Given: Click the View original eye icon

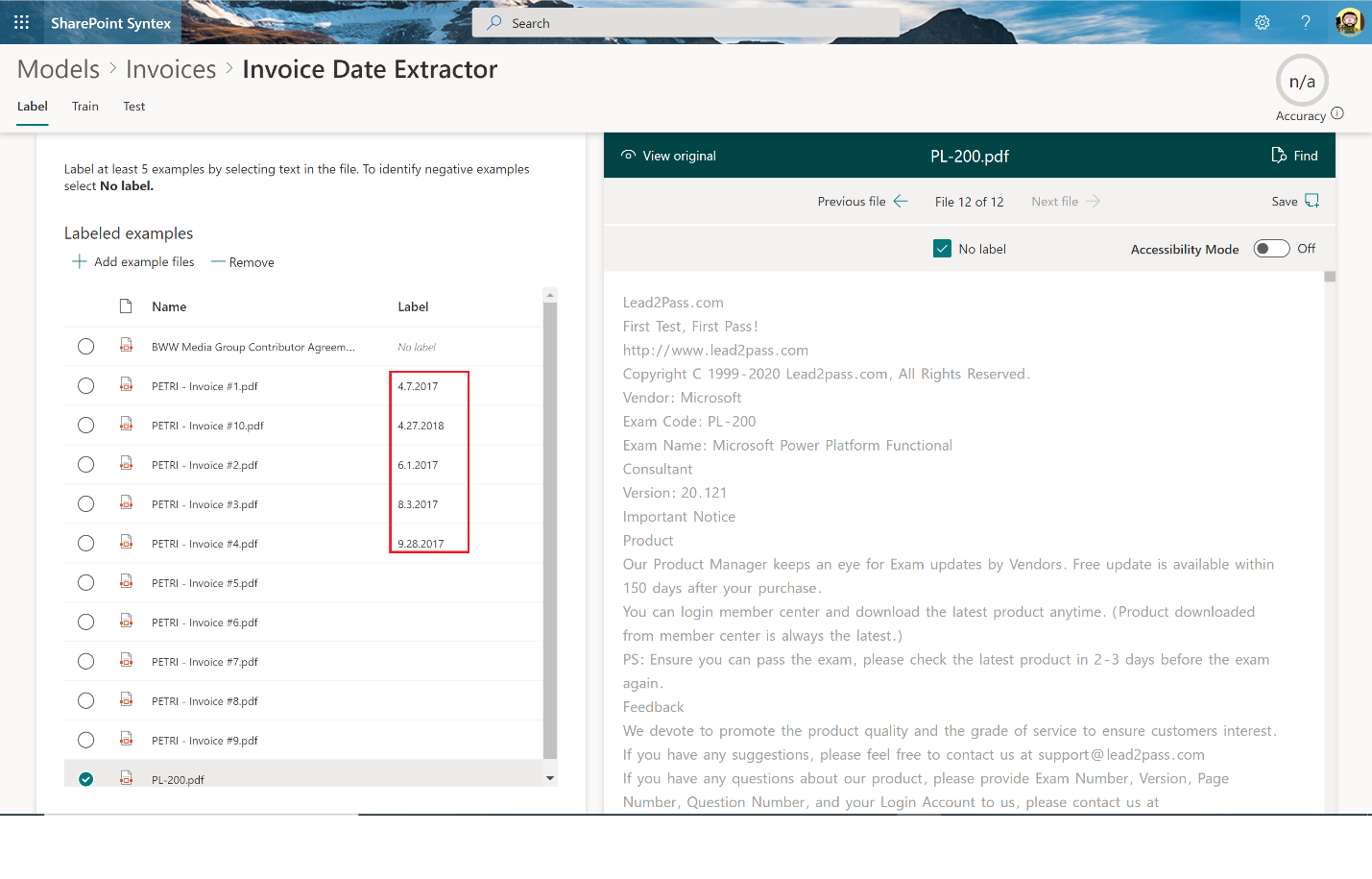Looking at the screenshot, I should point(629,156).
